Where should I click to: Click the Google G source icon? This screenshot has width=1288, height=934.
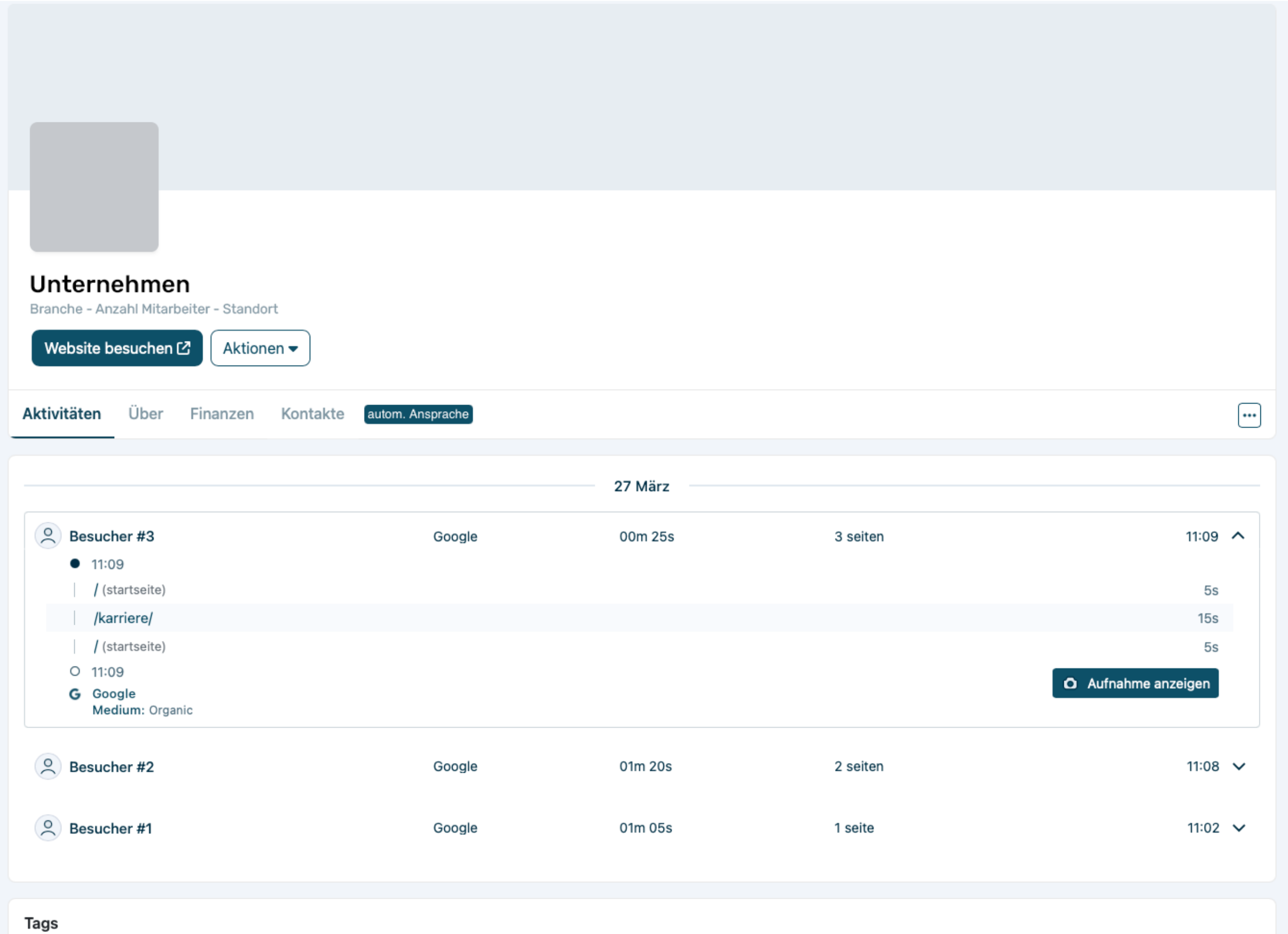(x=75, y=694)
